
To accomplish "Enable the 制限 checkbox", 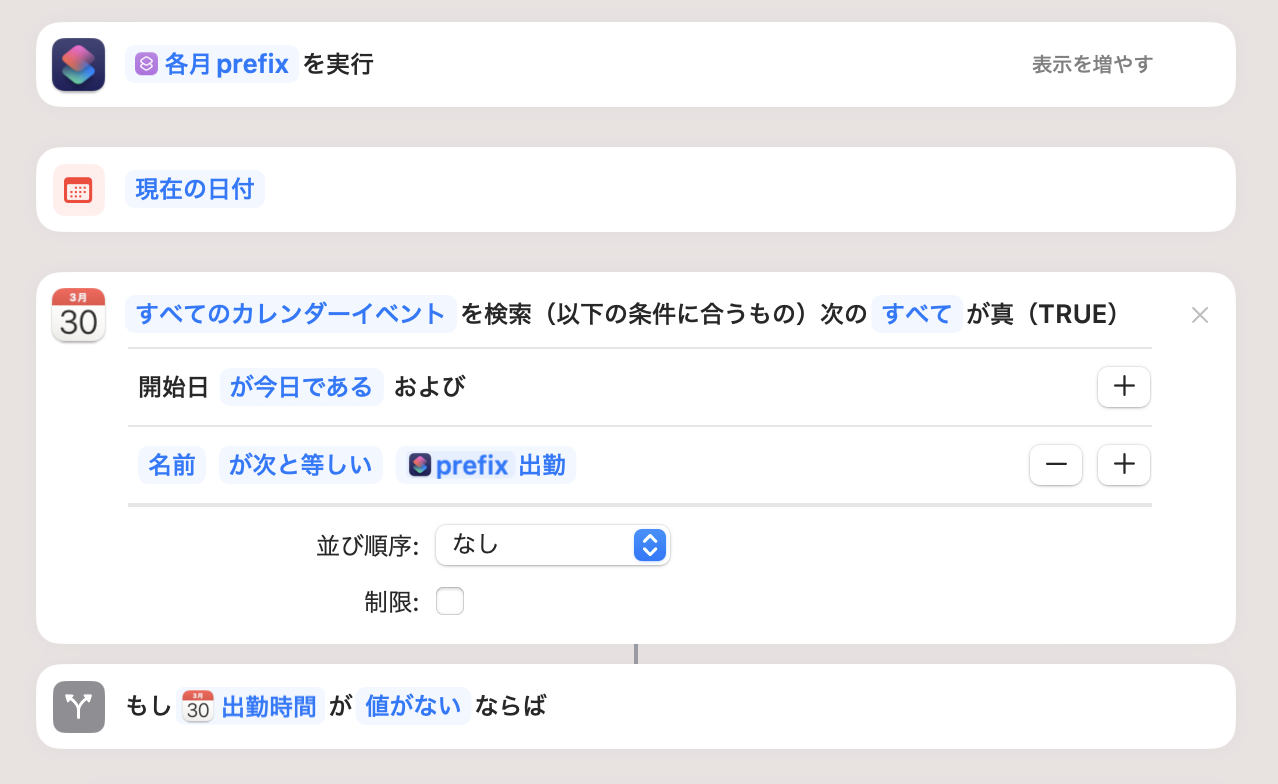I will click(450, 600).
